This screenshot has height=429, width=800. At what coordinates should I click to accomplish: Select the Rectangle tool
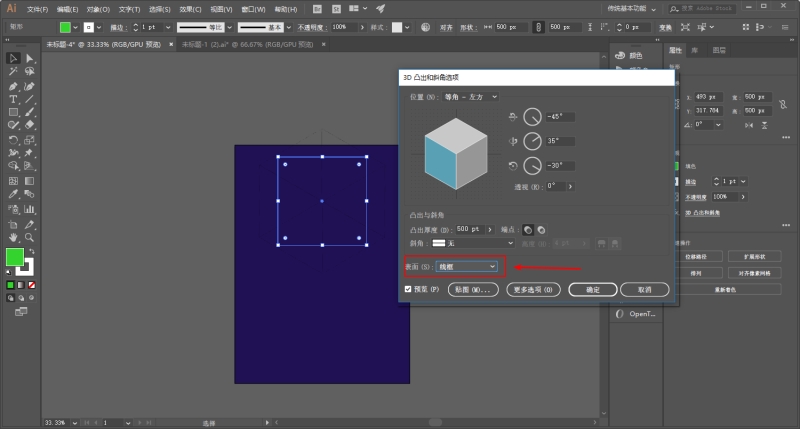(13, 112)
